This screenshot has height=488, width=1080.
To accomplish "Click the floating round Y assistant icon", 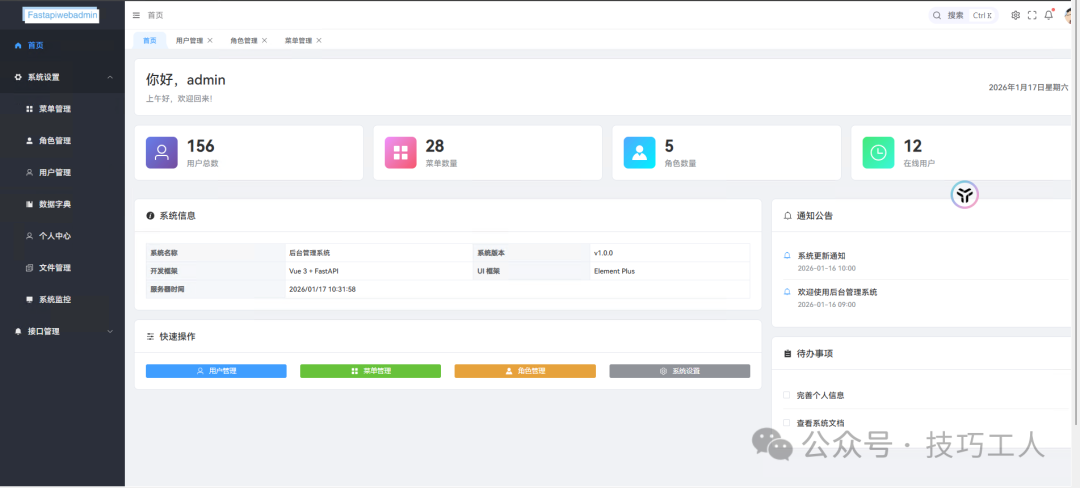I will click(x=965, y=195).
